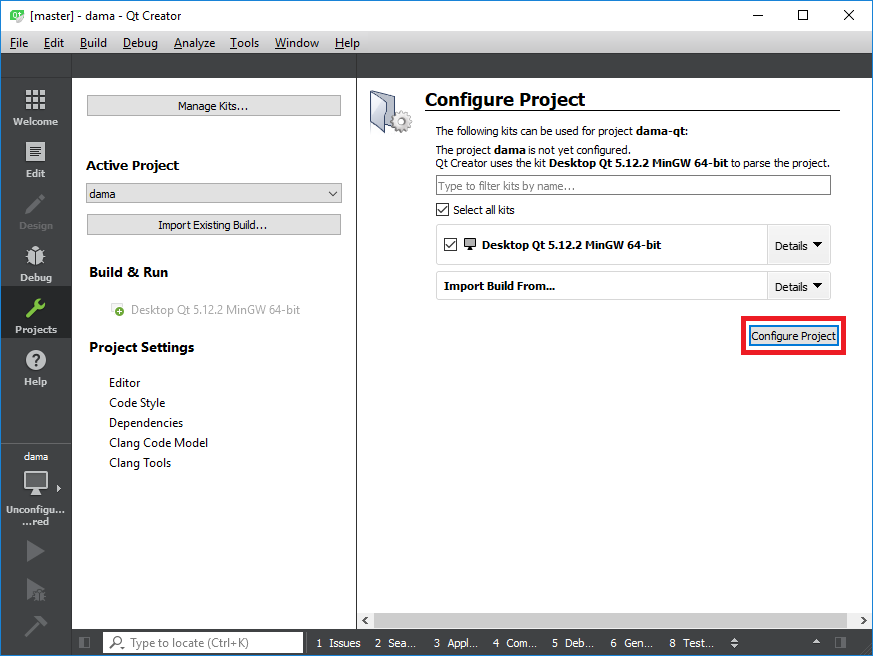Maximize output pane with the up arrow
The image size is (873, 656).
click(816, 642)
